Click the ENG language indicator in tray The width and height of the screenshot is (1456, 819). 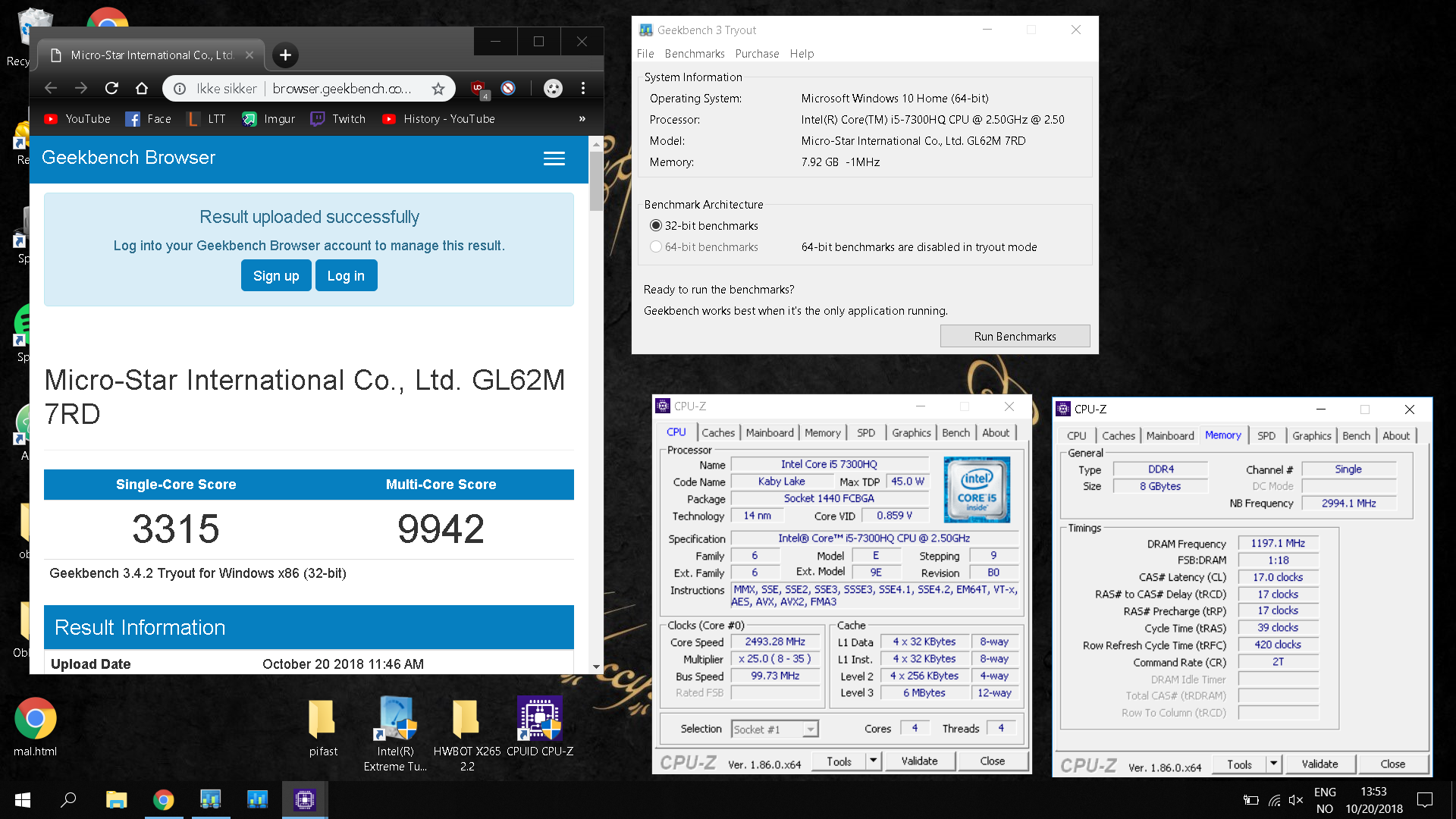point(1325,792)
